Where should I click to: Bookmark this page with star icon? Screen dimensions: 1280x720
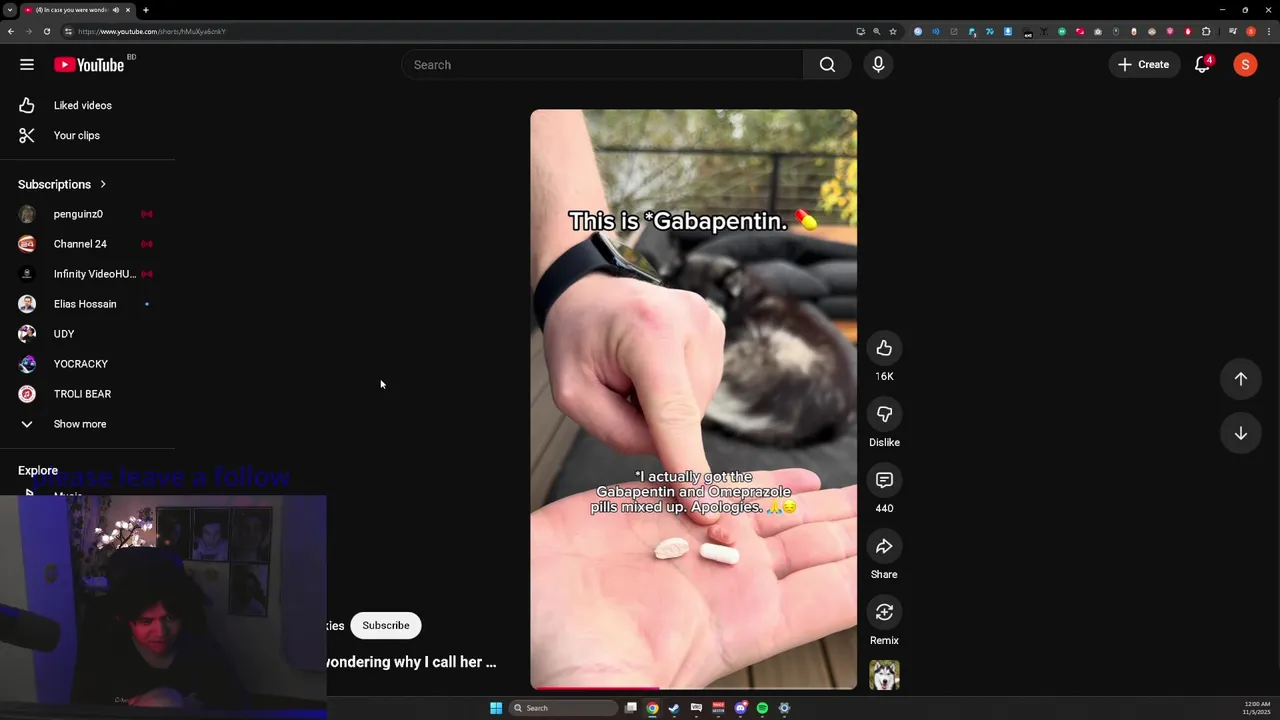pyautogui.click(x=893, y=31)
